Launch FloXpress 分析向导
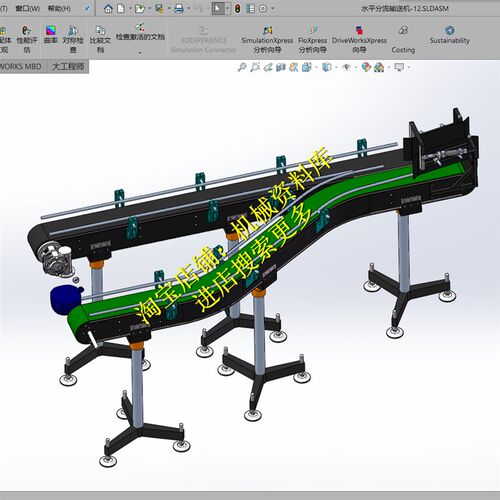The height and width of the screenshot is (500, 500). [x=313, y=40]
